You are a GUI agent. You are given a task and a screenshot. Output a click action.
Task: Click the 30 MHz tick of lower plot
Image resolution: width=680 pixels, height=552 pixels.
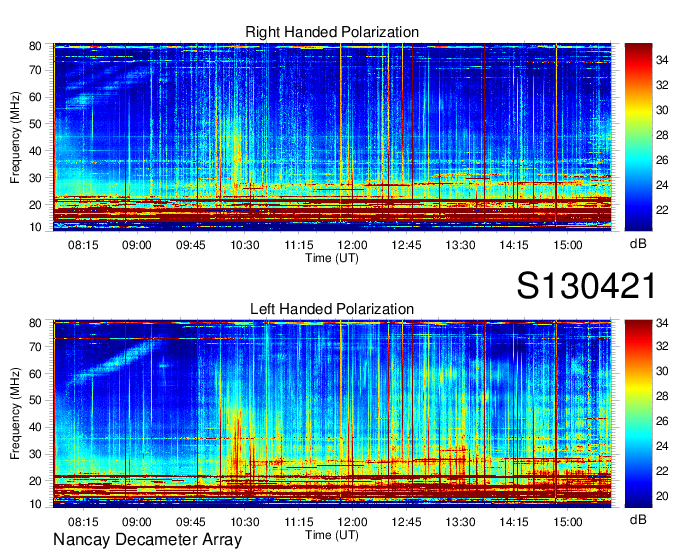35,454
